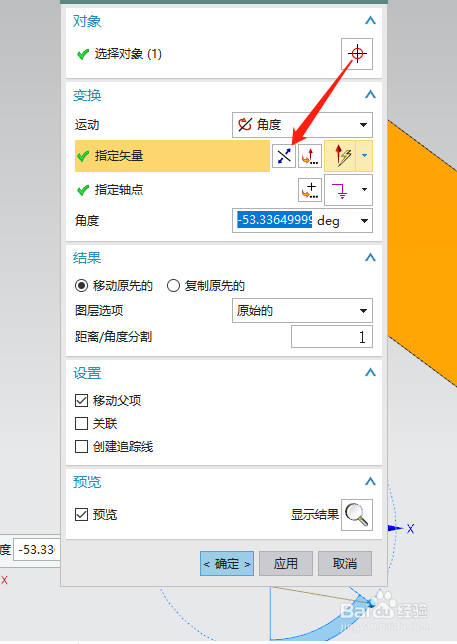This screenshot has height=644, width=457.
Task: Open the angle deg unit dropdown
Action: [x=364, y=221]
